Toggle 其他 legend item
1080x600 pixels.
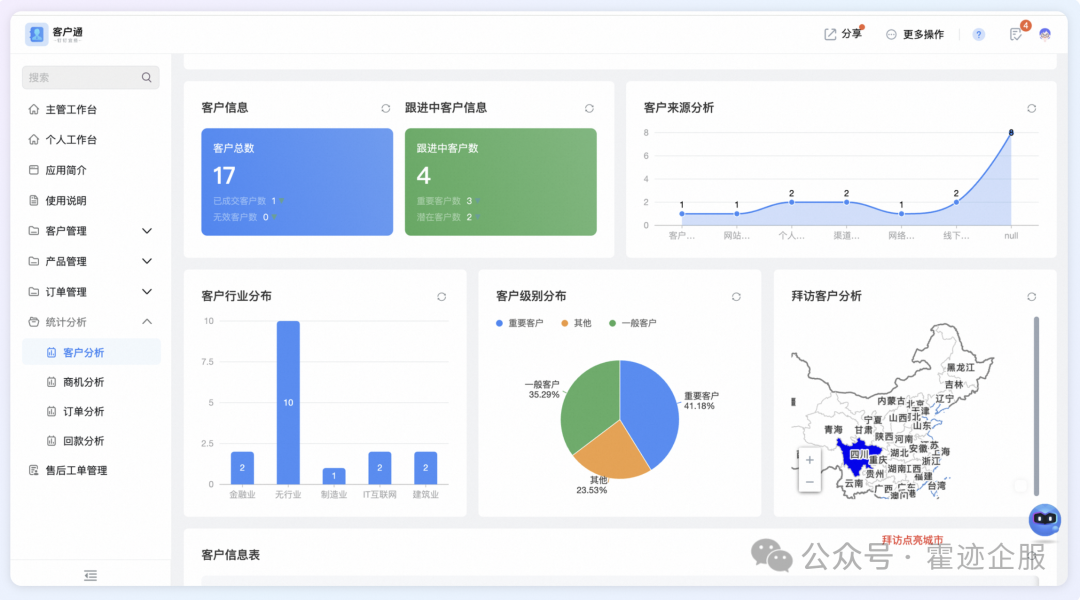point(576,323)
